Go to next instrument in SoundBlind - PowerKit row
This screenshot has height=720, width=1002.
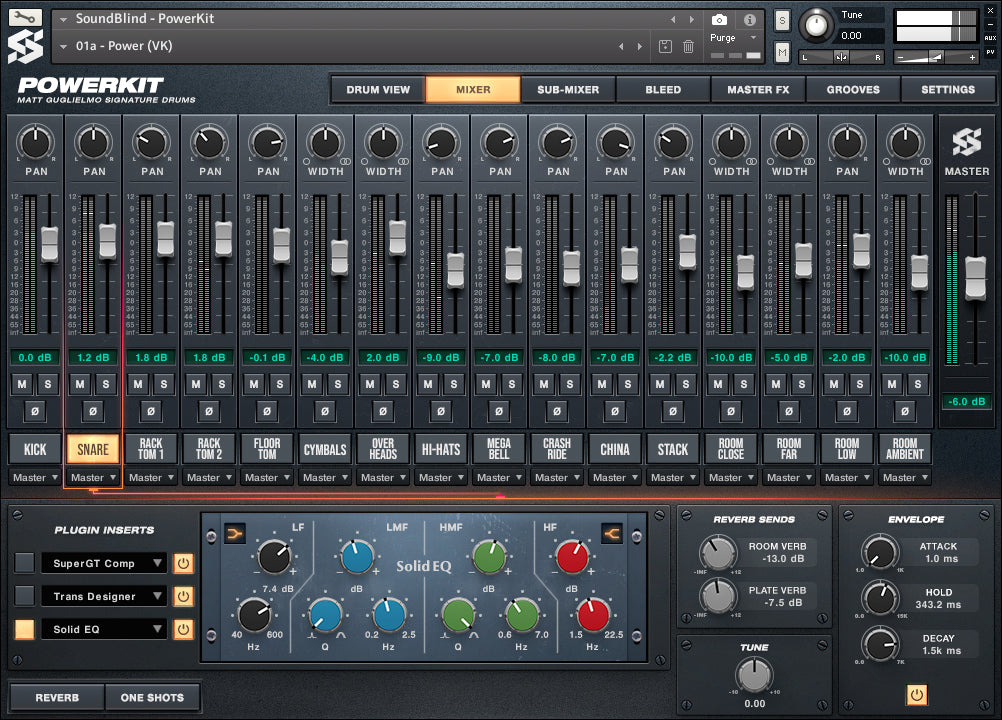pyautogui.click(x=691, y=19)
